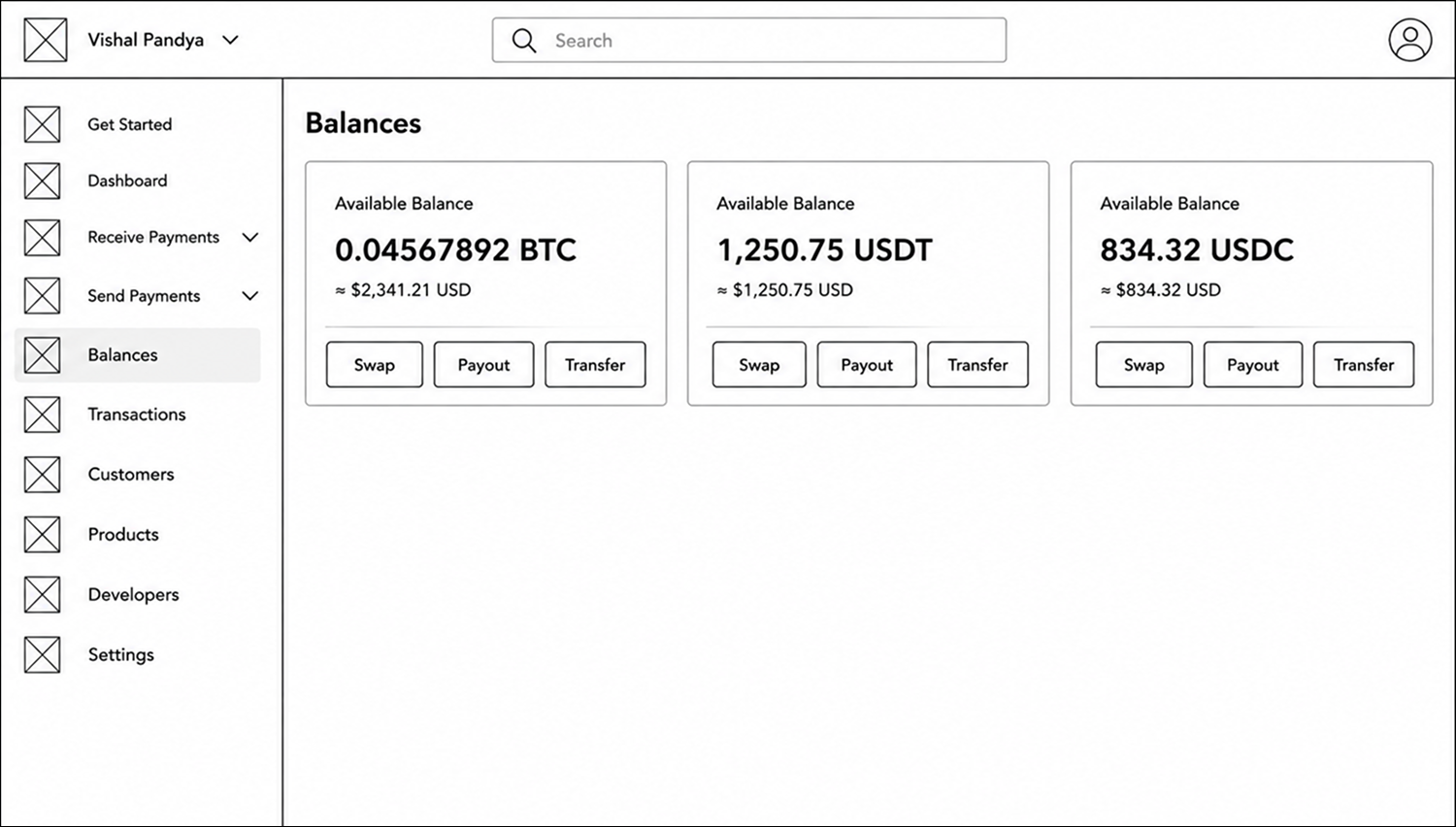Payout from the USDT balance
Image resolution: width=1456 pixels, height=827 pixels.
[867, 365]
